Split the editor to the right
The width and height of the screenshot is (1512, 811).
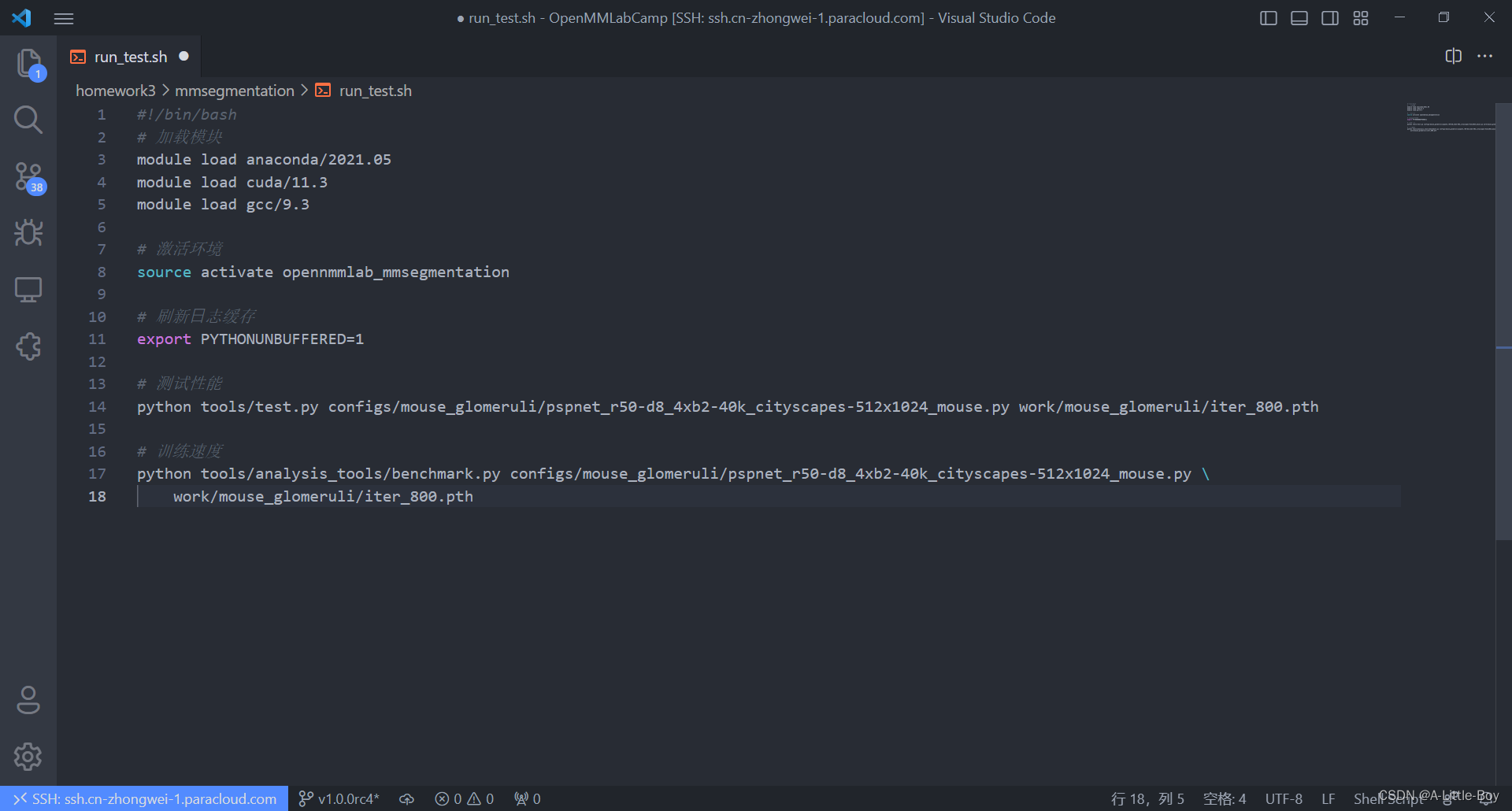[1454, 56]
